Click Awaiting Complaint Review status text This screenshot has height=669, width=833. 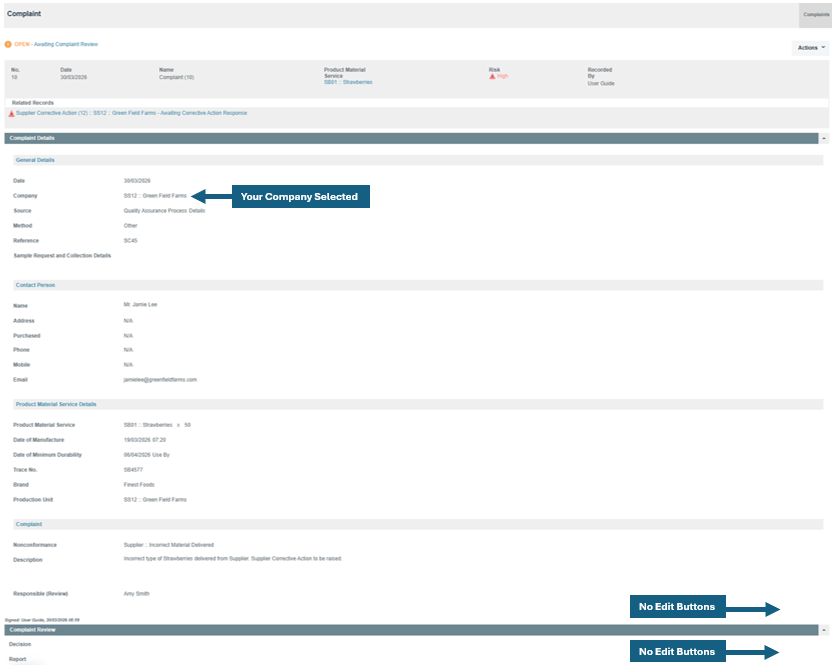[x=66, y=45]
